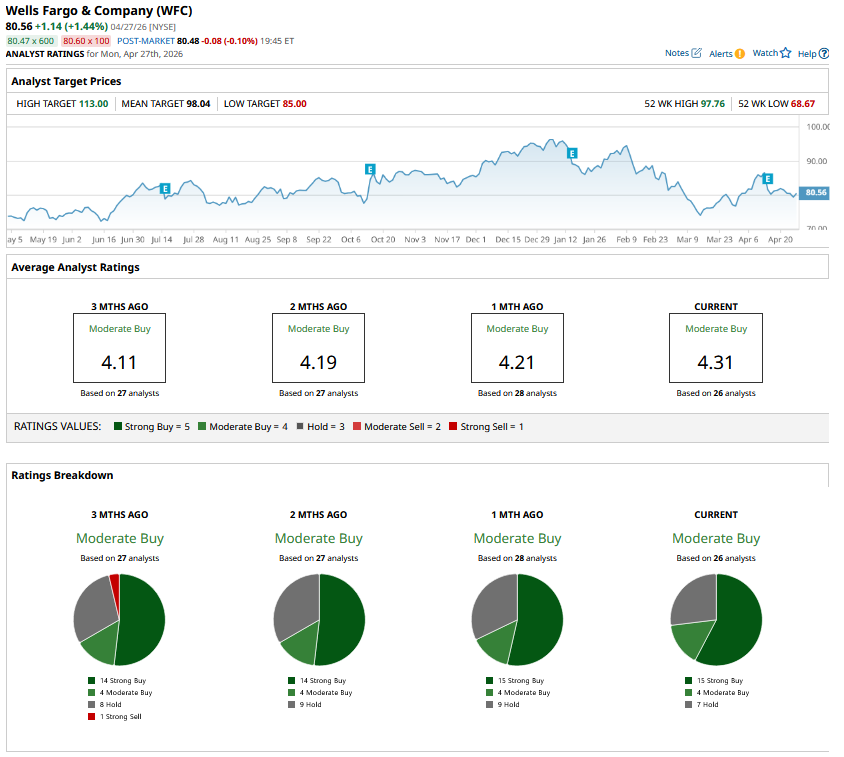Click the red Strong Sell = 1 swatch
This screenshot has width=844, height=757.
coord(454,427)
